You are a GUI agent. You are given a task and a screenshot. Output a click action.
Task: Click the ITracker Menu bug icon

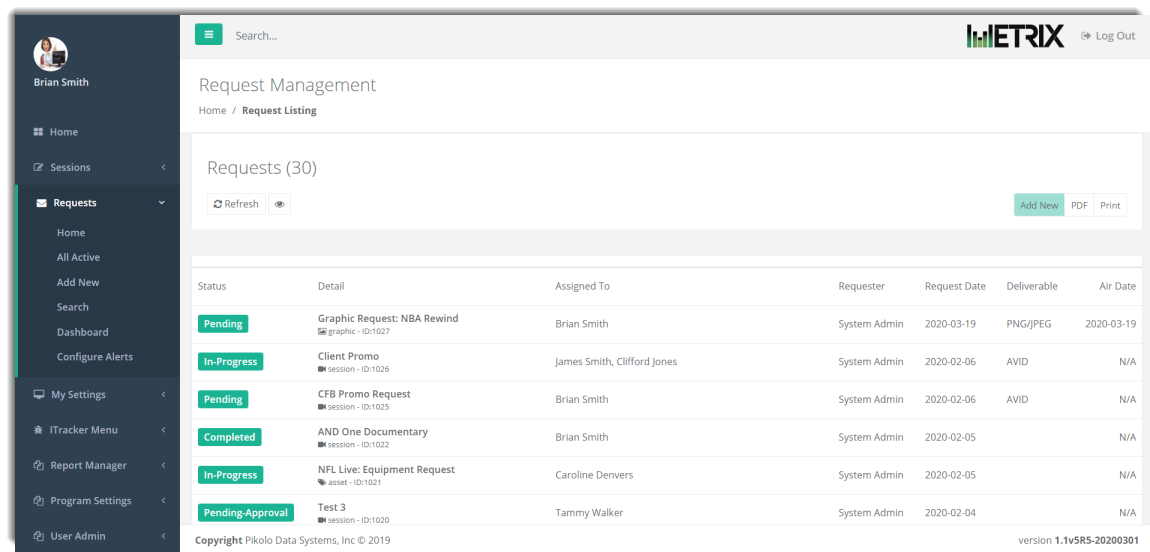click(38, 430)
